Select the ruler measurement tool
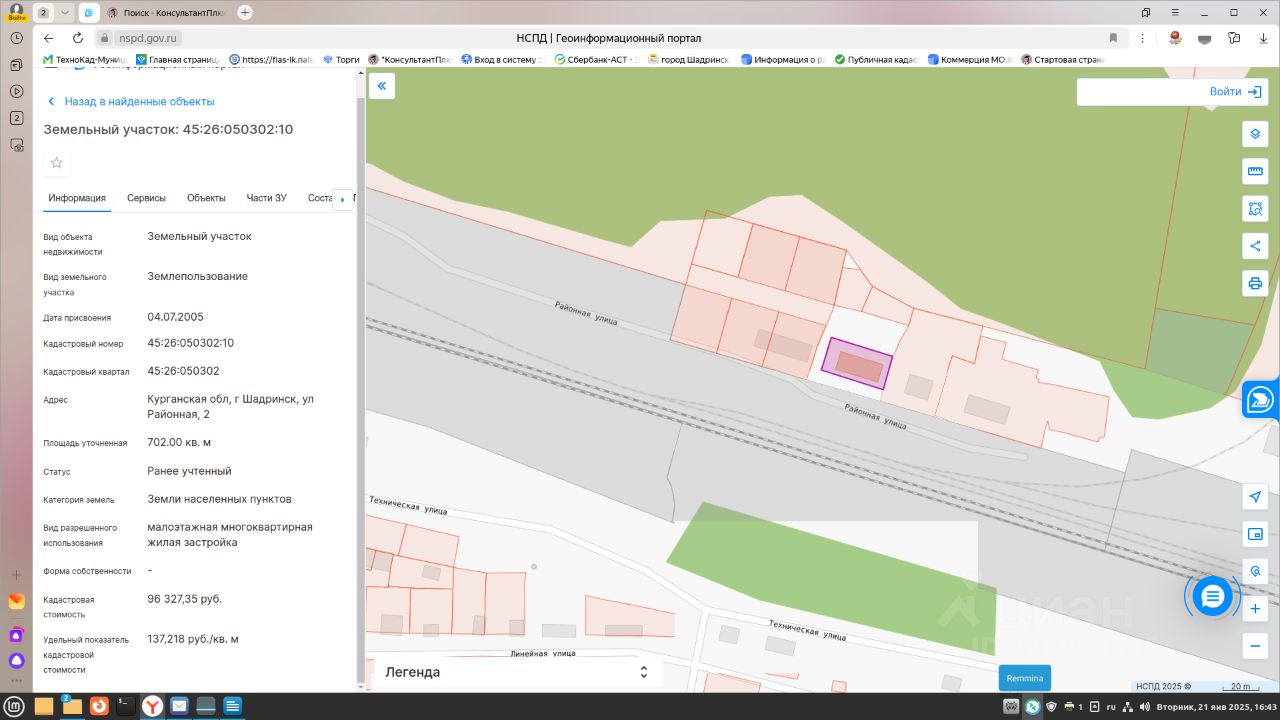The height and width of the screenshot is (720, 1280). tap(1255, 171)
